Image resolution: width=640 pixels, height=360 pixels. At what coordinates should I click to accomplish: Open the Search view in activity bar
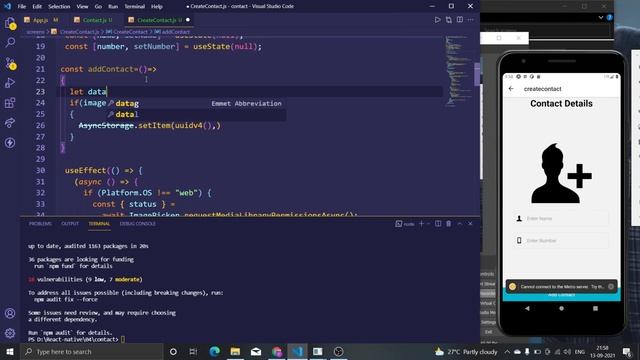pyautogui.click(x=10, y=42)
